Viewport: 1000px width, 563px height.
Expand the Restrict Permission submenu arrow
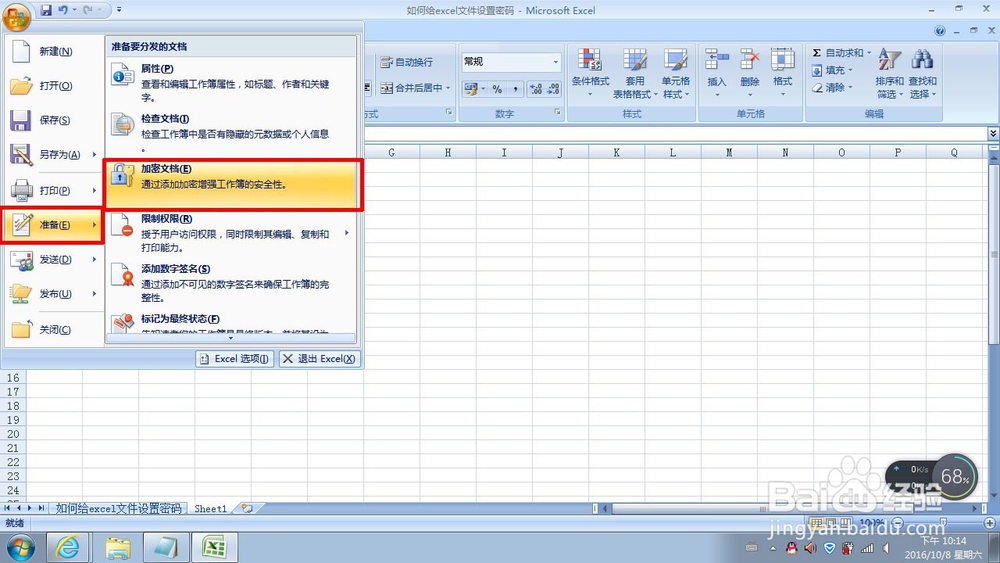(347, 233)
